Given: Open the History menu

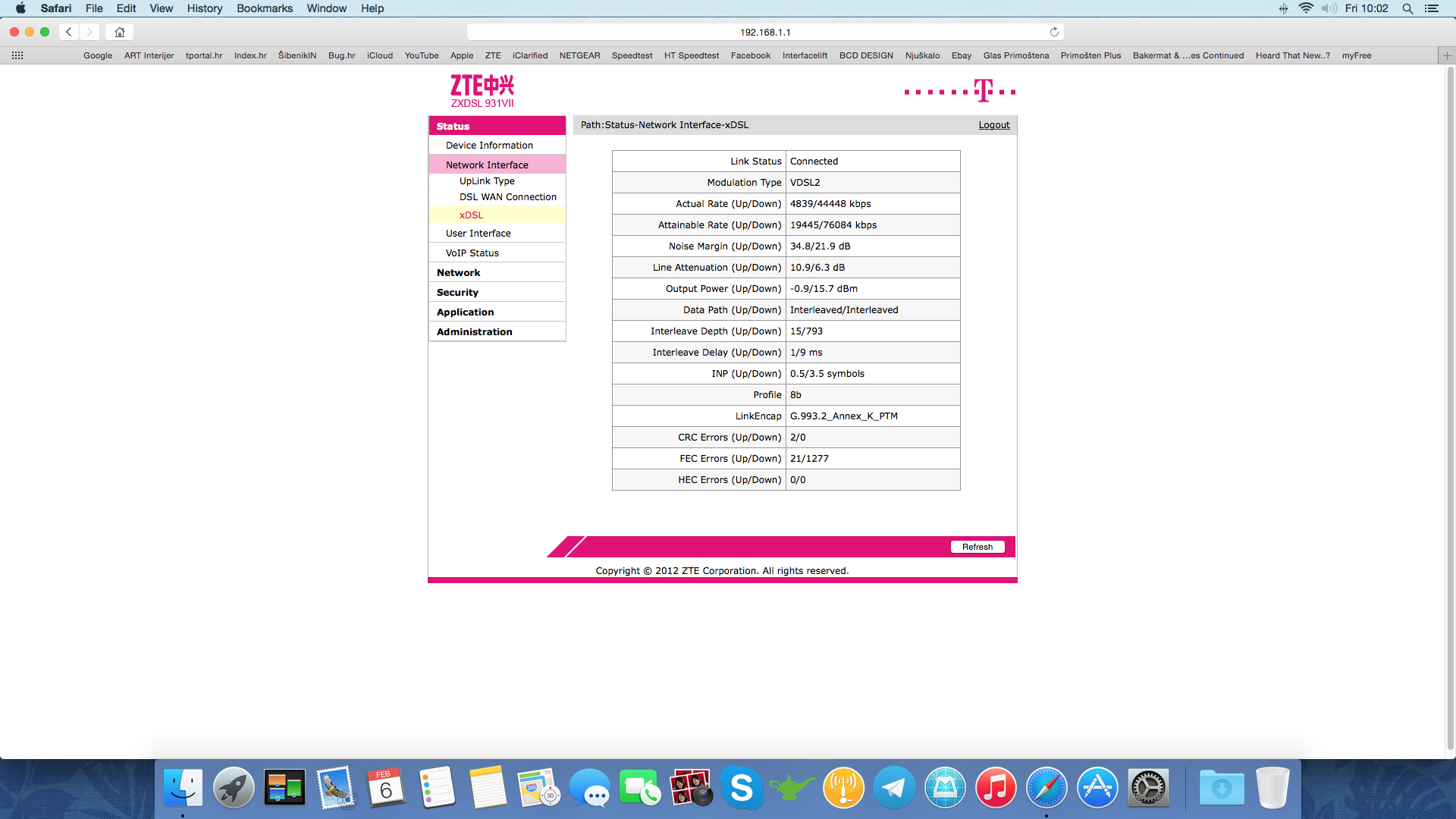Looking at the screenshot, I should 205,8.
